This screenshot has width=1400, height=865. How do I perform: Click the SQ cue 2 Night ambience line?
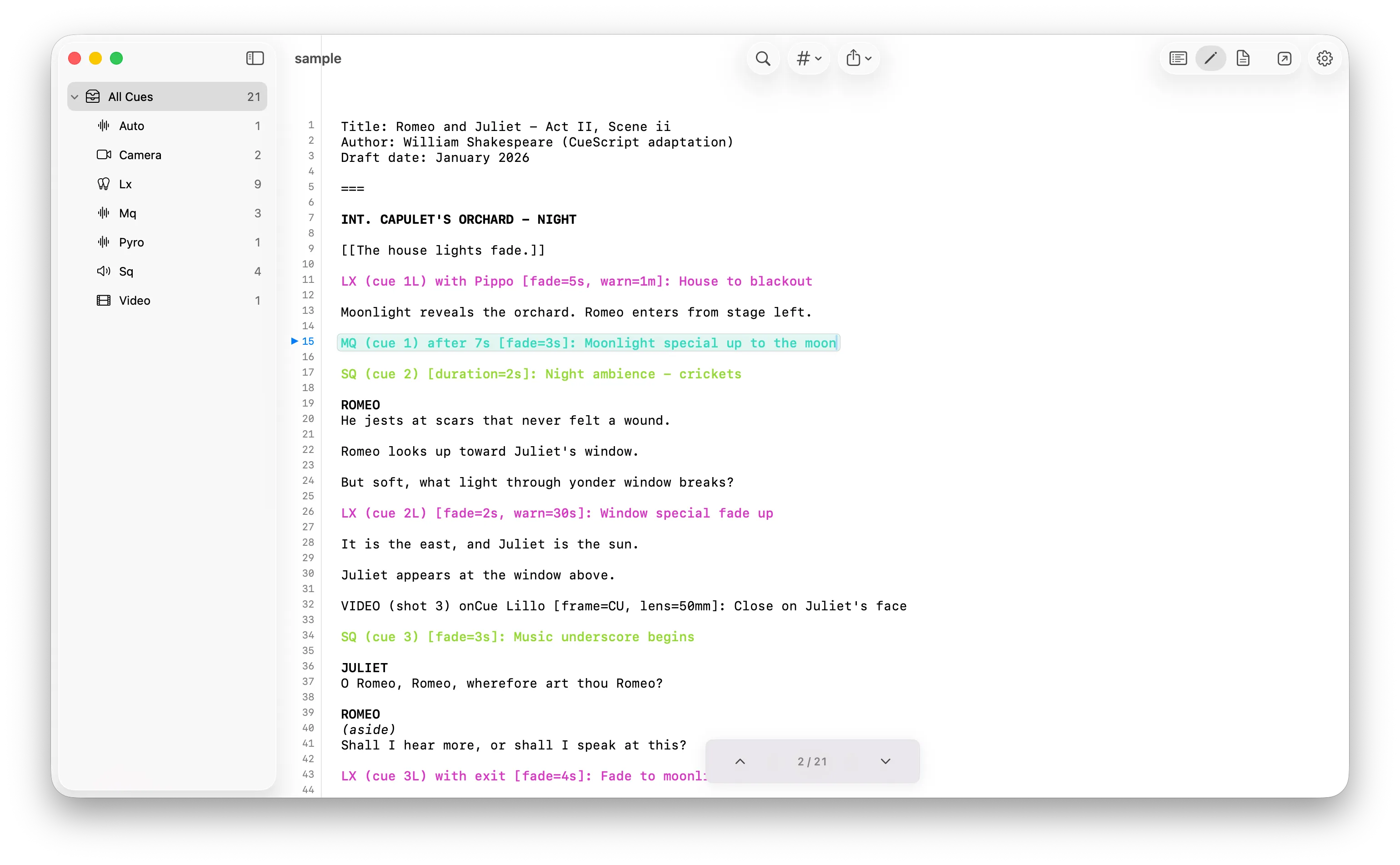541,374
